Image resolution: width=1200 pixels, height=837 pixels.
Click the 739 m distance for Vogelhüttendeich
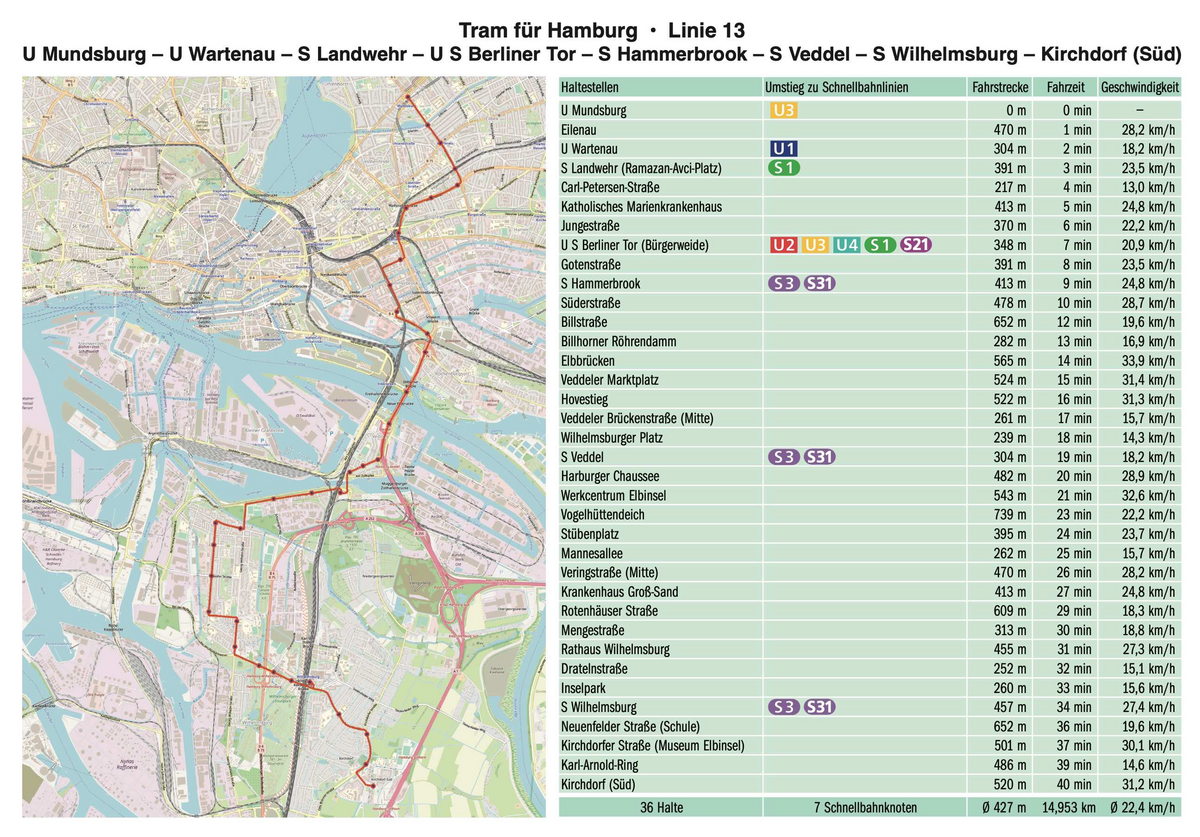coord(1010,515)
